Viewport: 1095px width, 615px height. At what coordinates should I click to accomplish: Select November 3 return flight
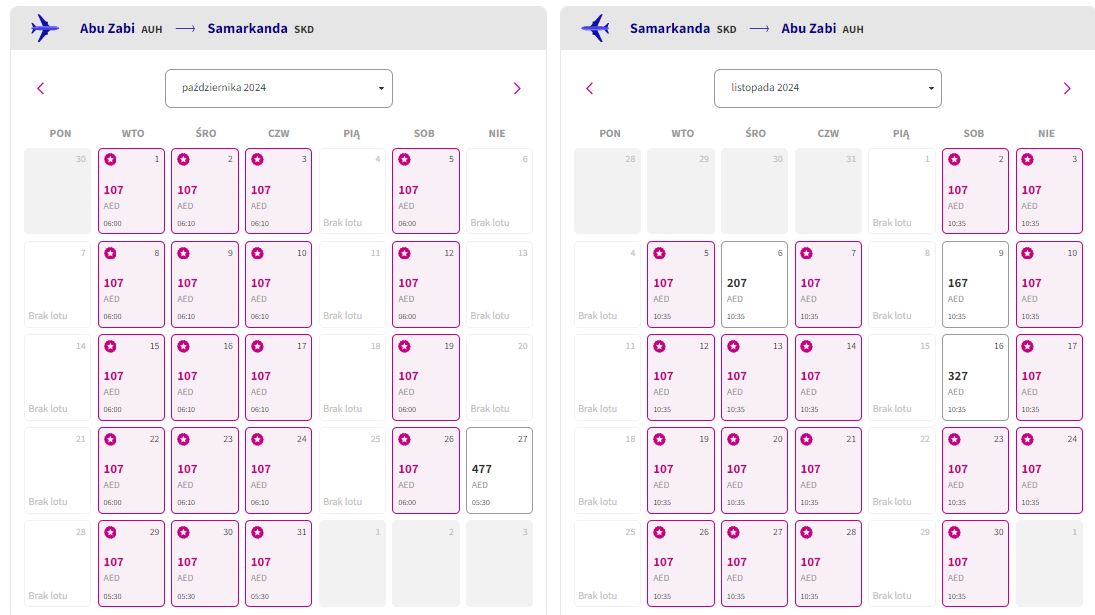point(1049,191)
